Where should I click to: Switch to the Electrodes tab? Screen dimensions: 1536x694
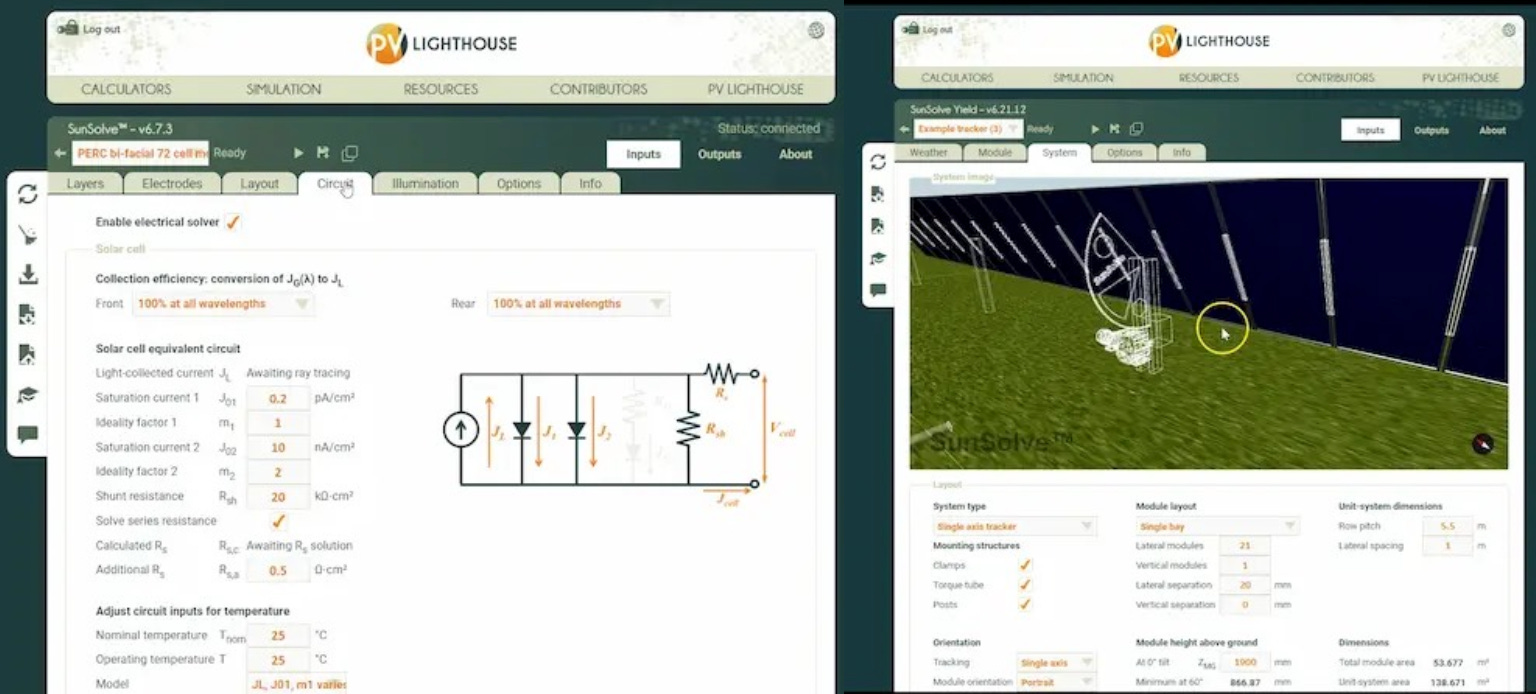pyautogui.click(x=172, y=184)
